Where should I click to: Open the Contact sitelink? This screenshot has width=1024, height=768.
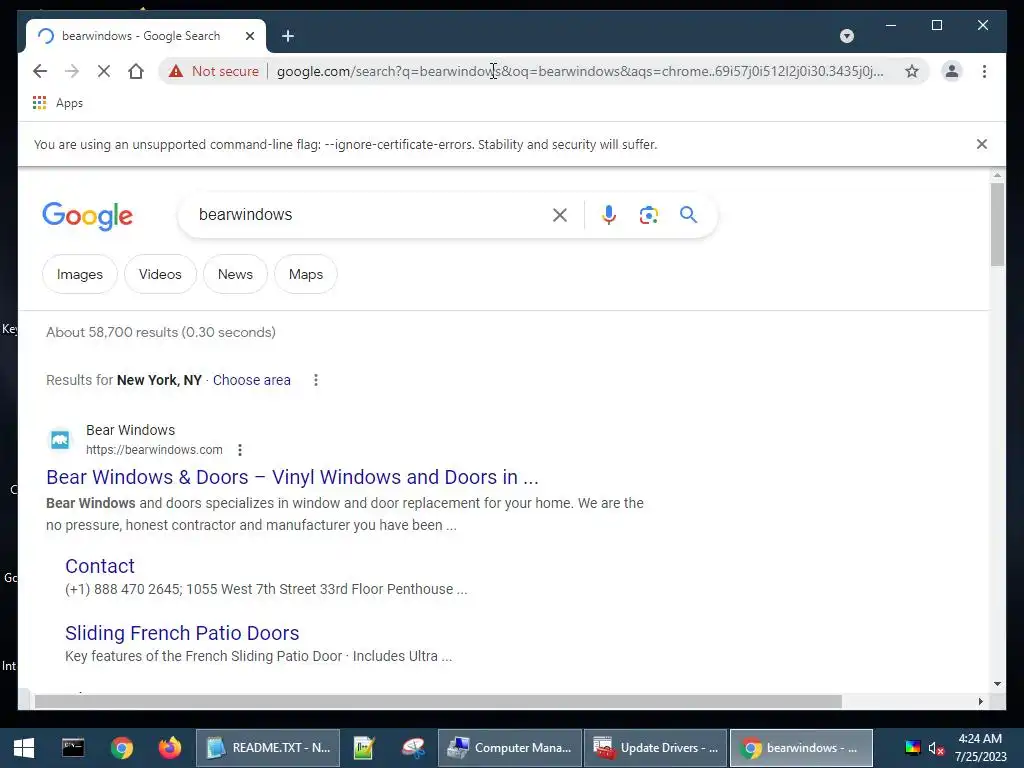[x=99, y=566]
